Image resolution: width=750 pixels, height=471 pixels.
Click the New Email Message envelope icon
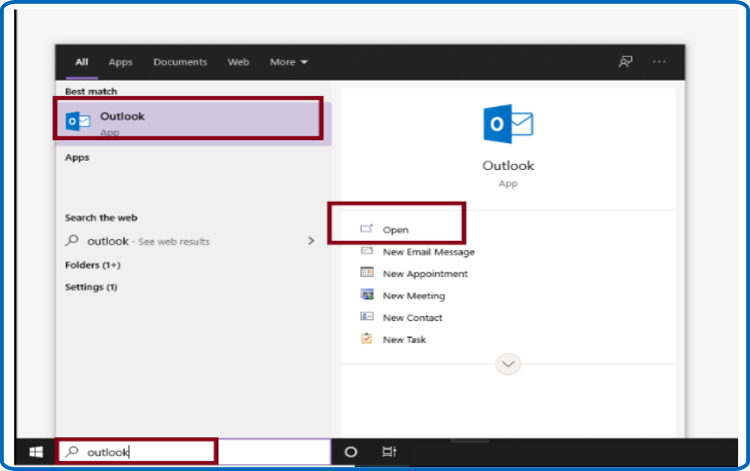(367, 251)
